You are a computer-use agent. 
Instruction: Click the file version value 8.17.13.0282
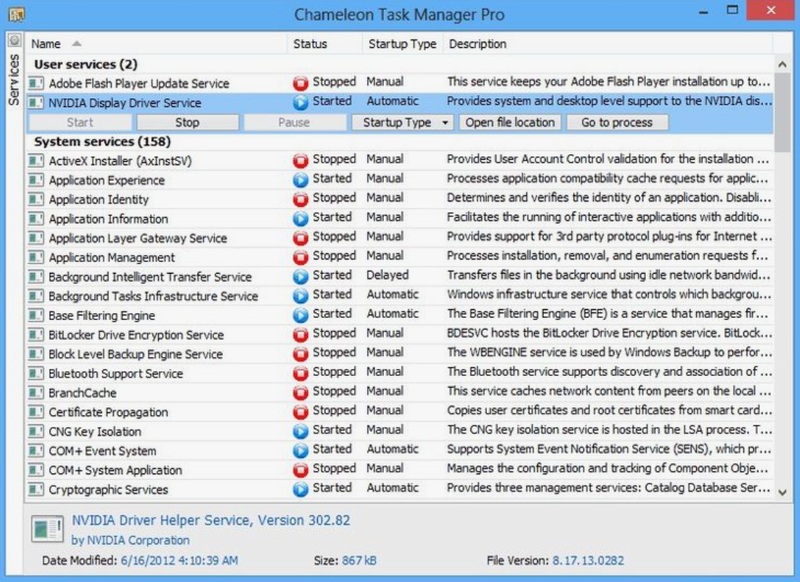tap(588, 561)
